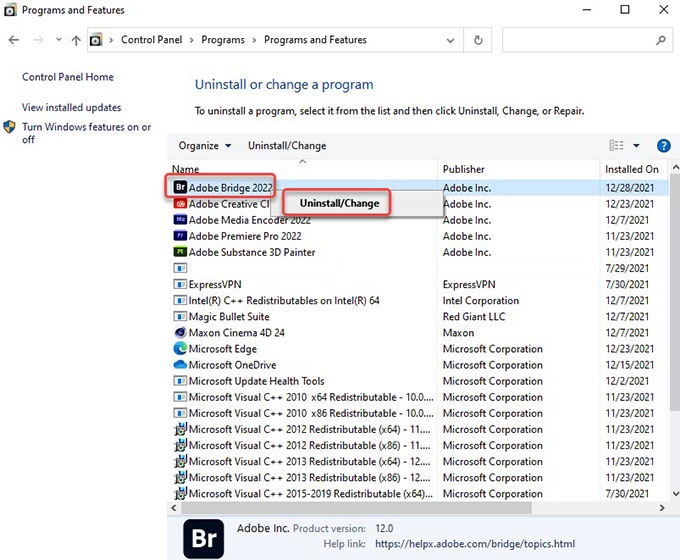Click the Programs breadcrumb

pyautogui.click(x=223, y=40)
